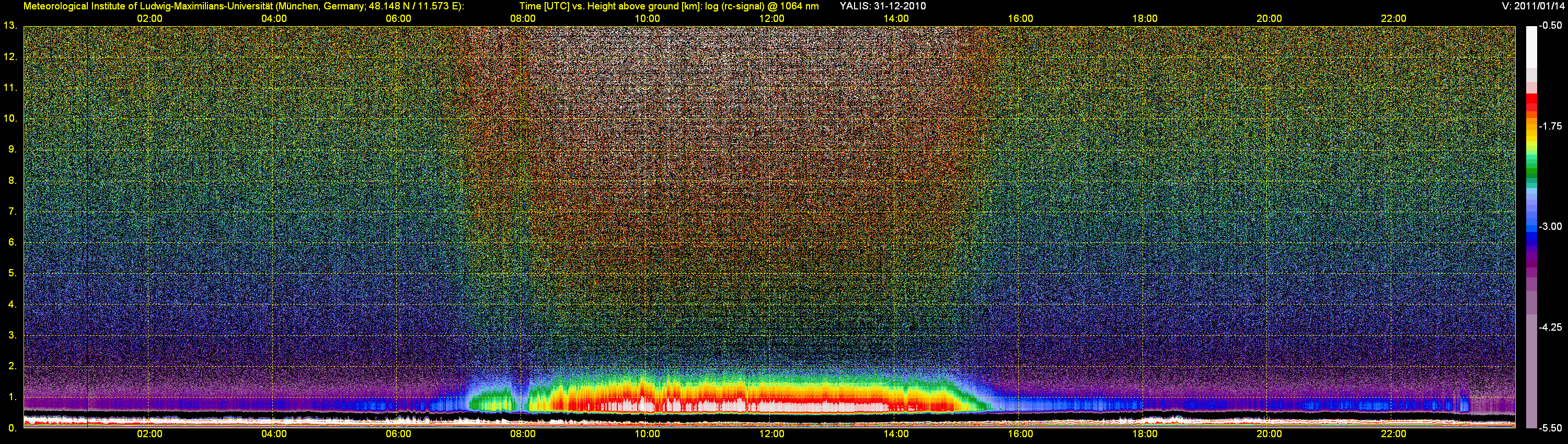Image resolution: width=1568 pixels, height=444 pixels.
Task: Click the 7. height axis label
Action: tap(12, 211)
